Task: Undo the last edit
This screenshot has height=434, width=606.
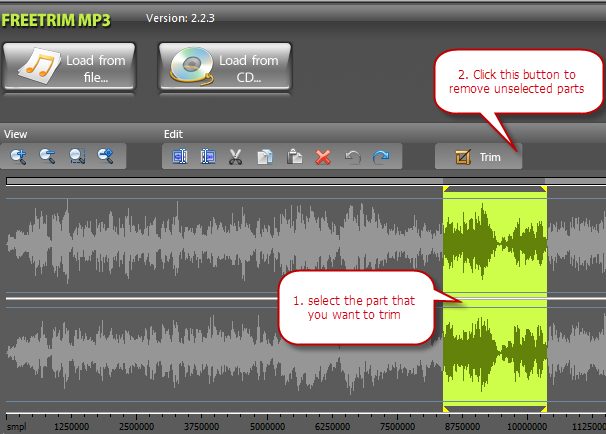Action: pyautogui.click(x=352, y=157)
